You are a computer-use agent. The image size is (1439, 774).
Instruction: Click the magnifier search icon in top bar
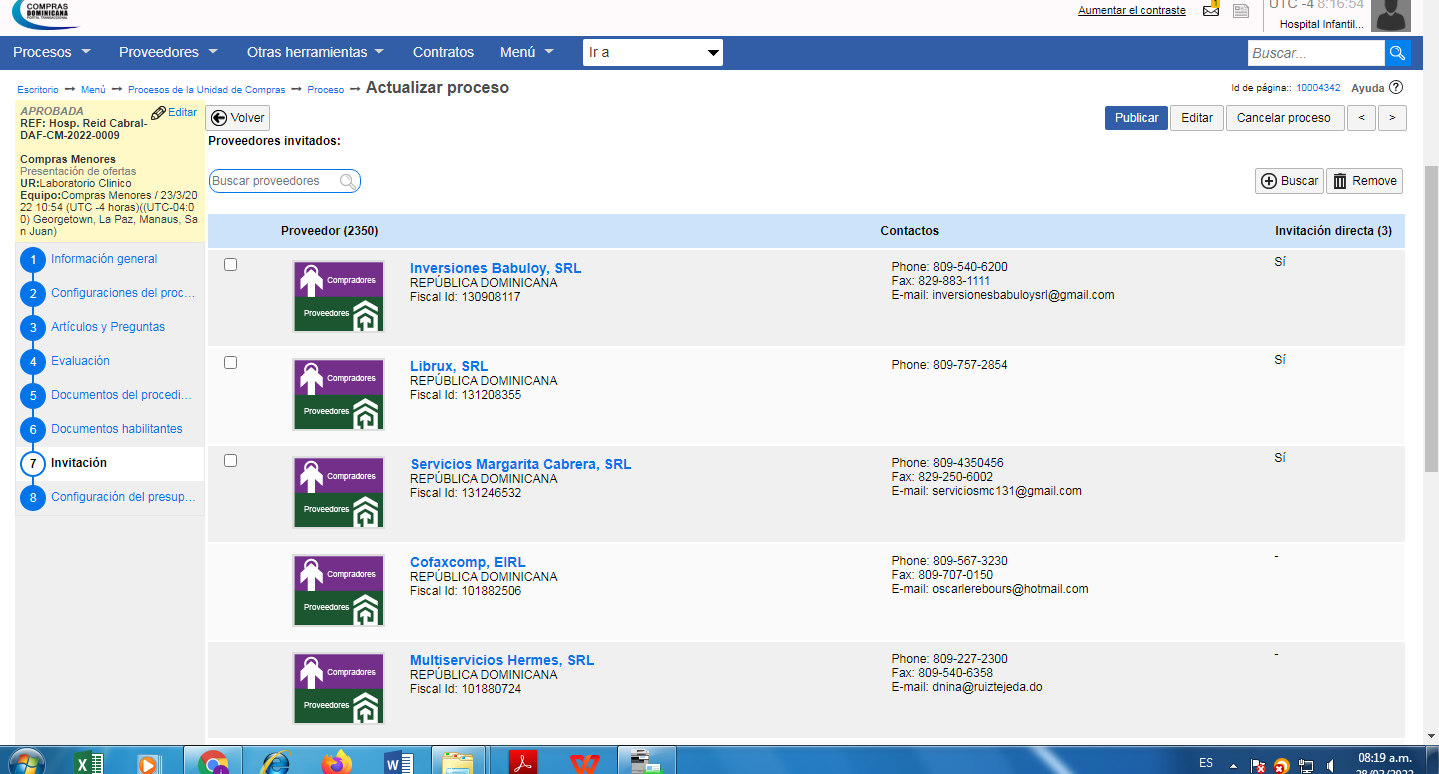click(x=1397, y=53)
